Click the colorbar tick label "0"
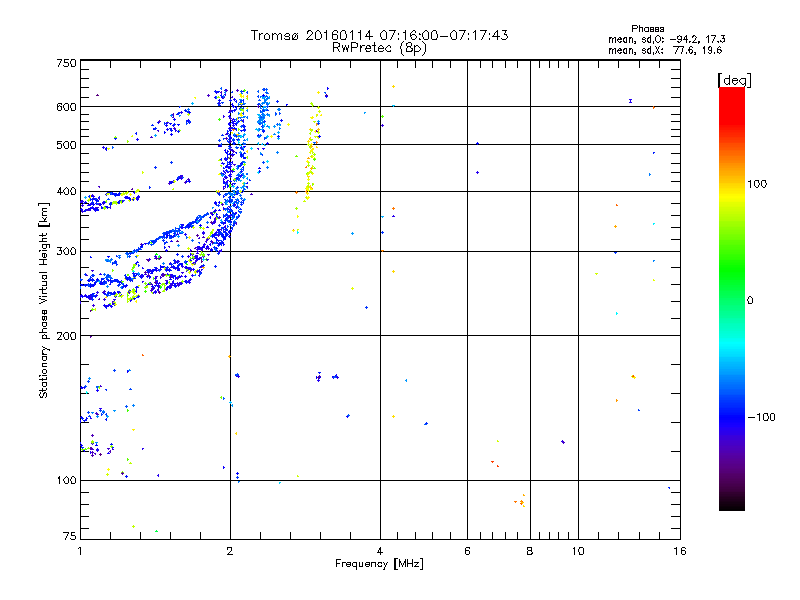The height and width of the screenshot is (600, 800). [x=750, y=301]
